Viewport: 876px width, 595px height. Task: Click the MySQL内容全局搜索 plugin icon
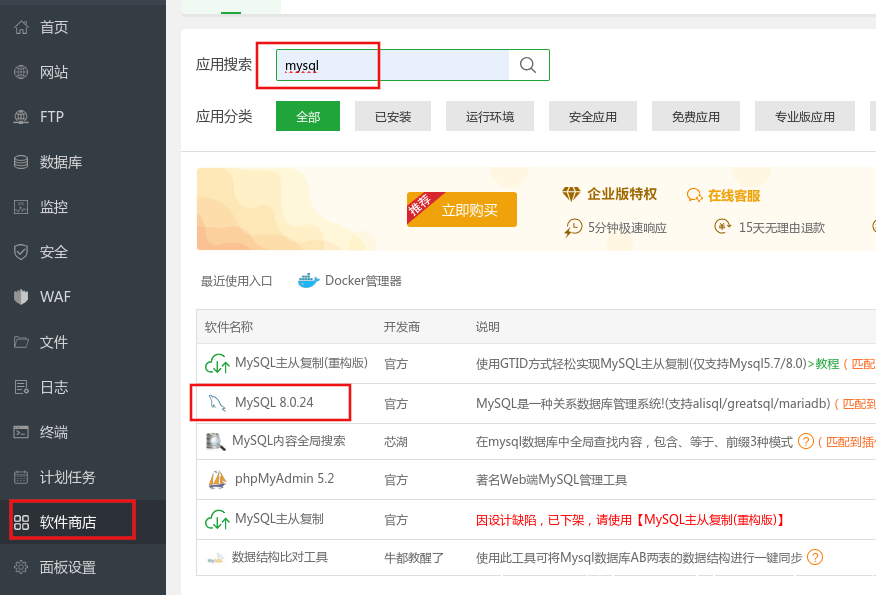point(216,441)
